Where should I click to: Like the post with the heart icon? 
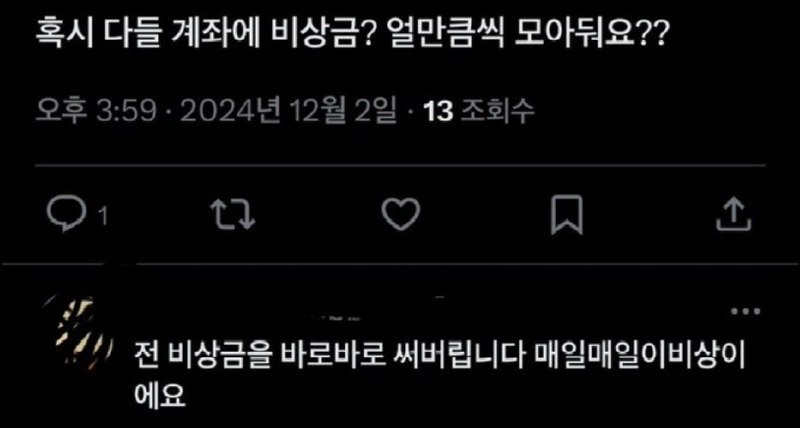point(401,213)
